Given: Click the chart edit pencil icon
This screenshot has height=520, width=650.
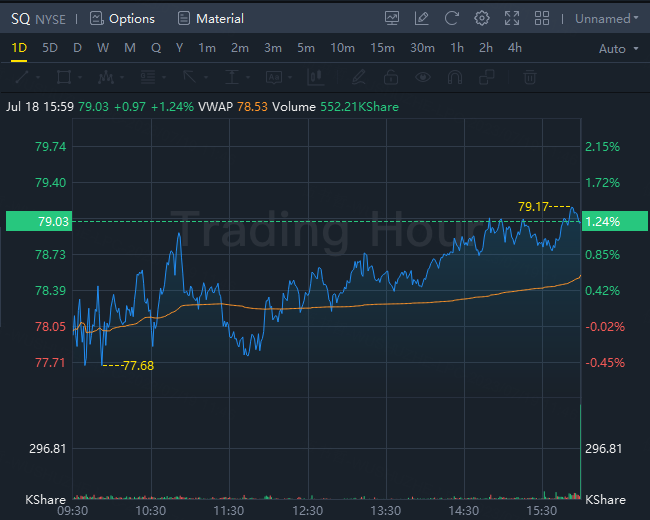Looking at the screenshot, I should tap(422, 18).
